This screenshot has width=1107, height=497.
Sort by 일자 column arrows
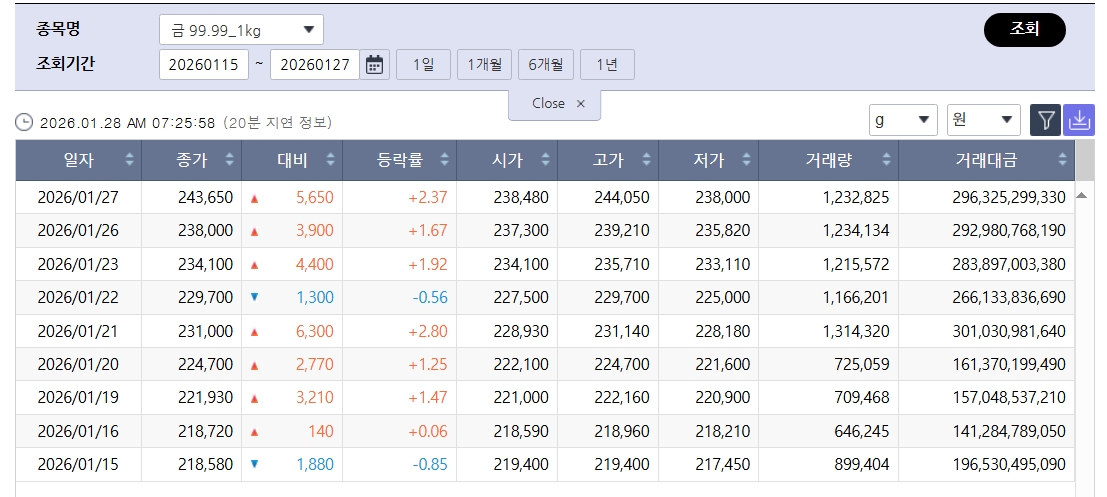[129, 160]
